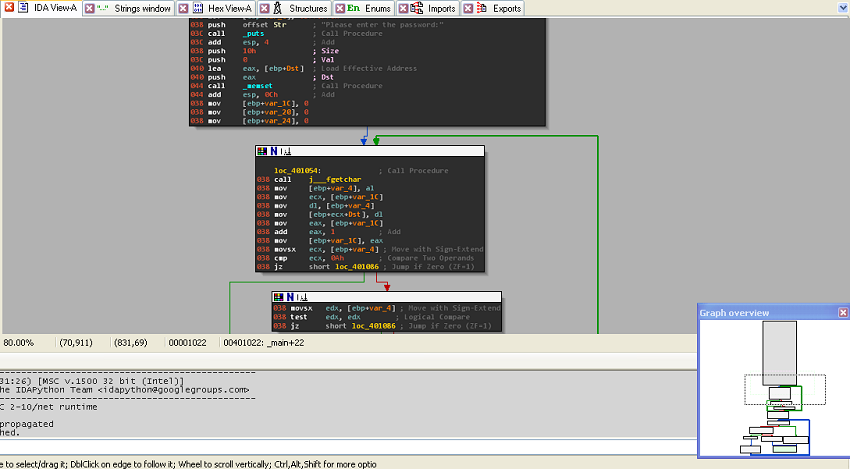Click the dotted viewport frame in Graph overview

click(x=785, y=389)
